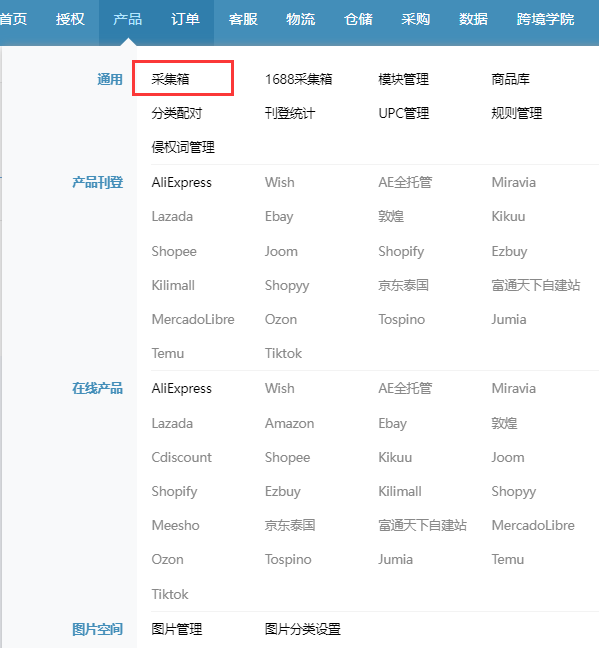Open AliExpress under 产品刊登
Screen dimensions: 599x648
[x=181, y=182]
